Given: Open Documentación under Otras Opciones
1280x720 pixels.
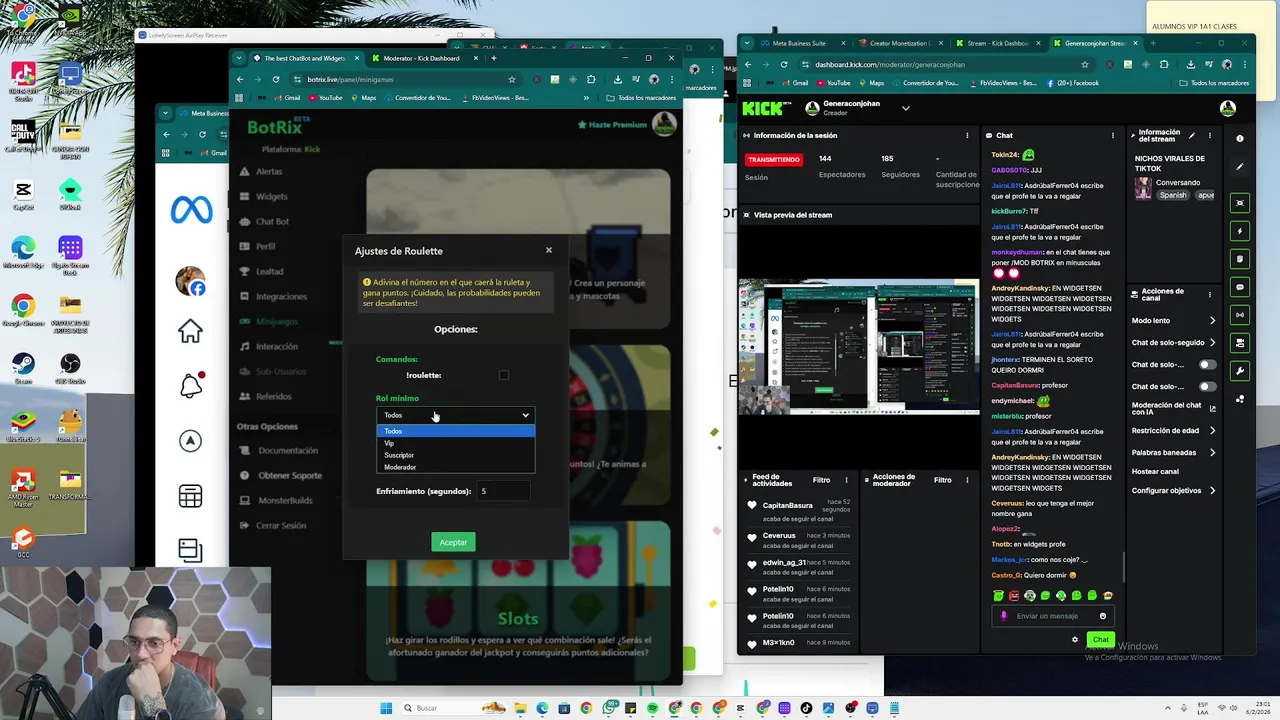Looking at the screenshot, I should pos(288,450).
